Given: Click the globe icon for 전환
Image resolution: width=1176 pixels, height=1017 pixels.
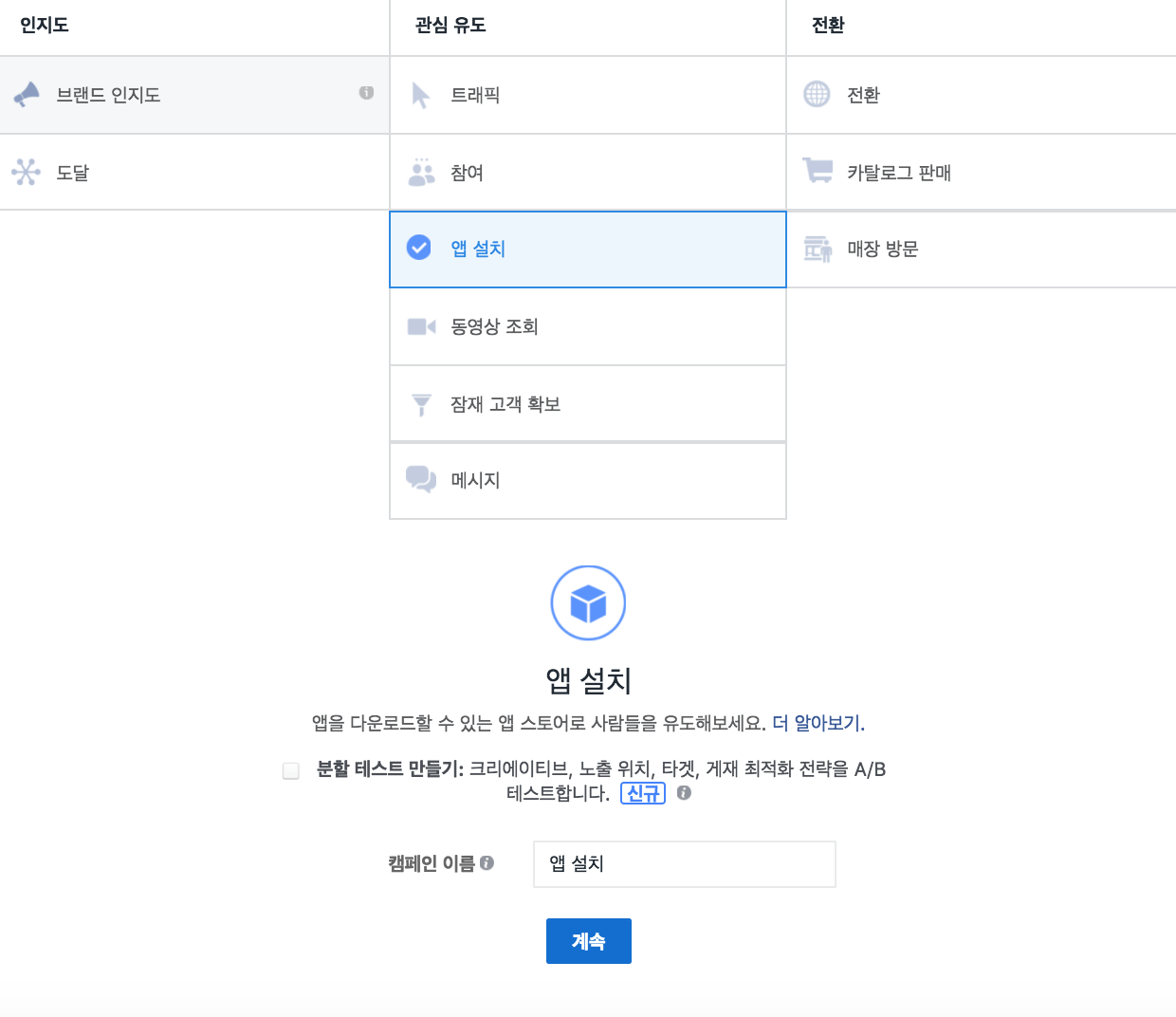Looking at the screenshot, I should click(x=817, y=95).
